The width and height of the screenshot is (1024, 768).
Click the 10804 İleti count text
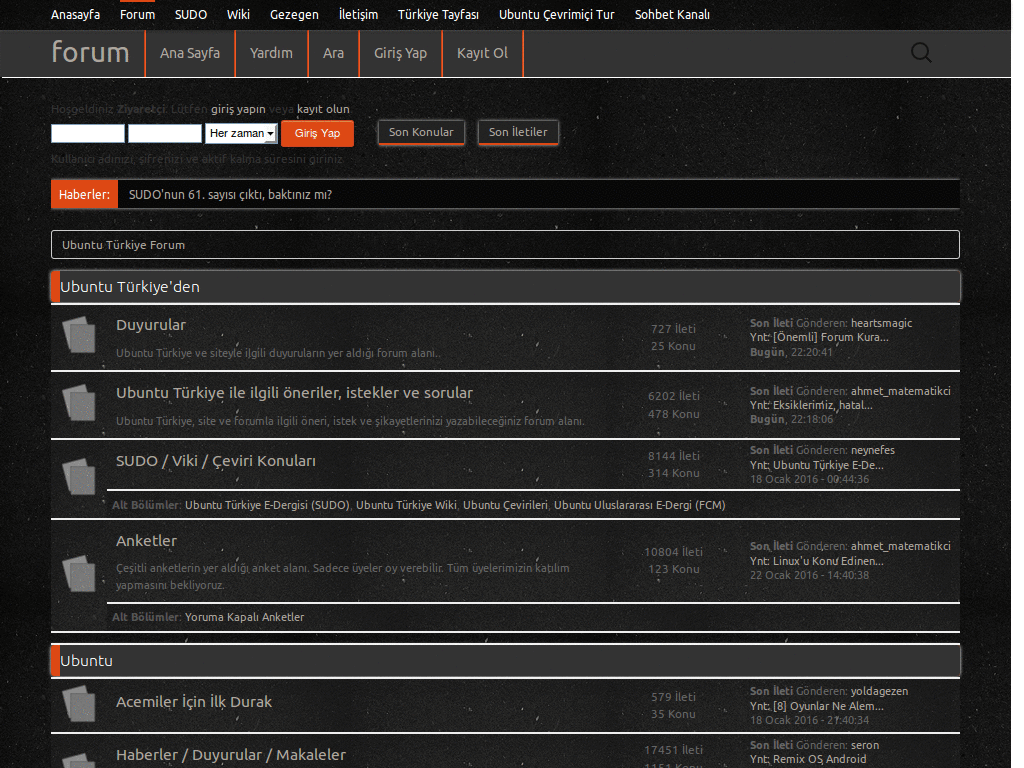tap(673, 552)
